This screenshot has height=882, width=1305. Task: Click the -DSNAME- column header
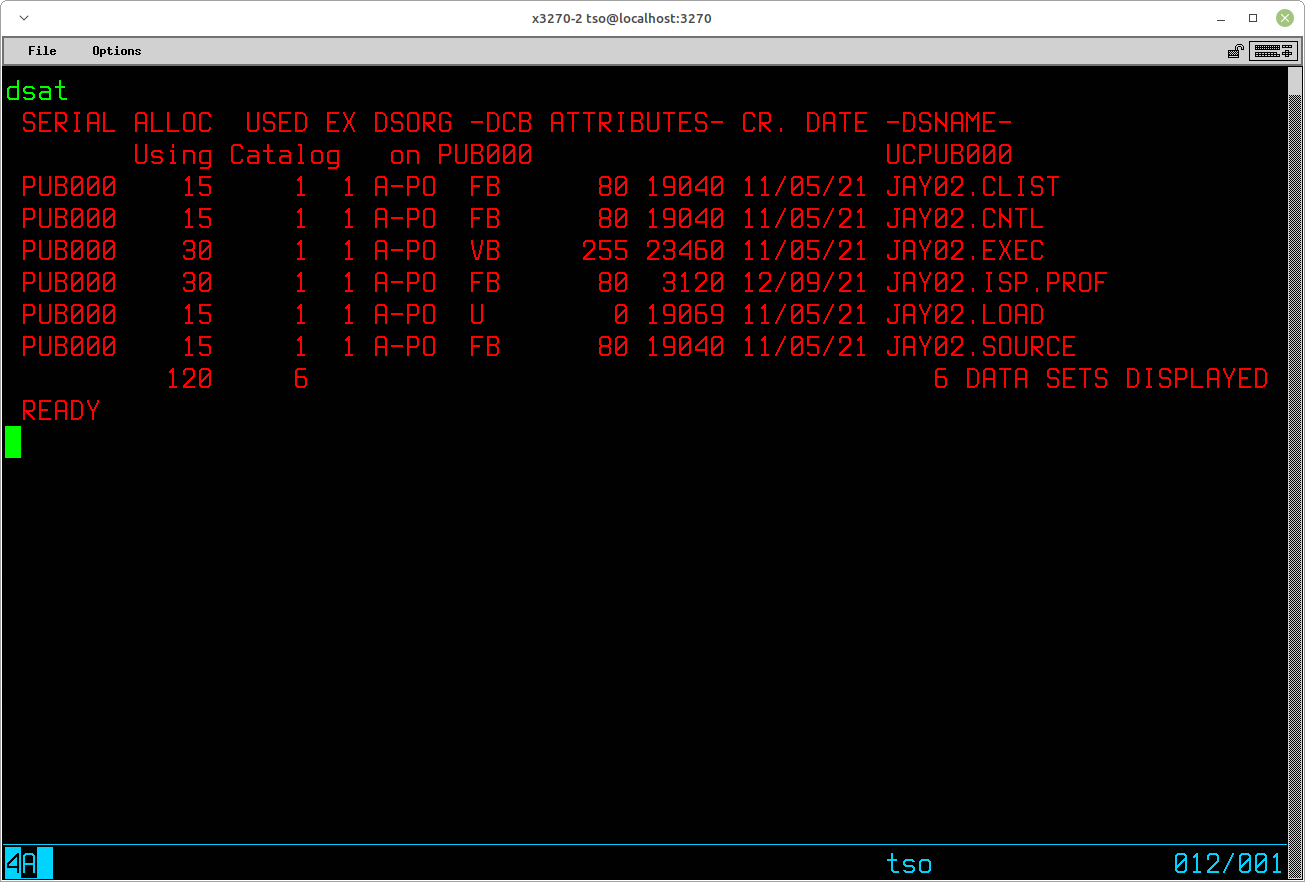pyautogui.click(x=949, y=123)
